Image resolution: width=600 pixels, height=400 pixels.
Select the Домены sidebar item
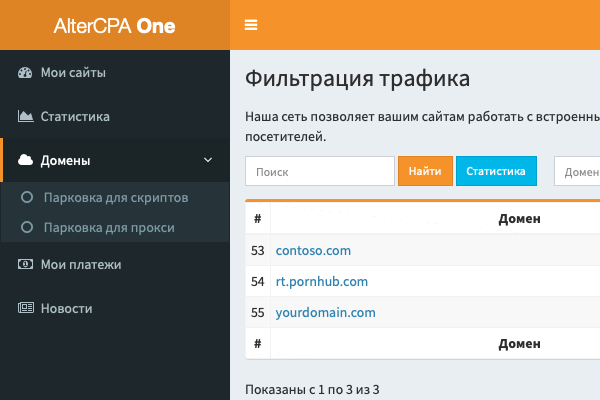(x=115, y=160)
